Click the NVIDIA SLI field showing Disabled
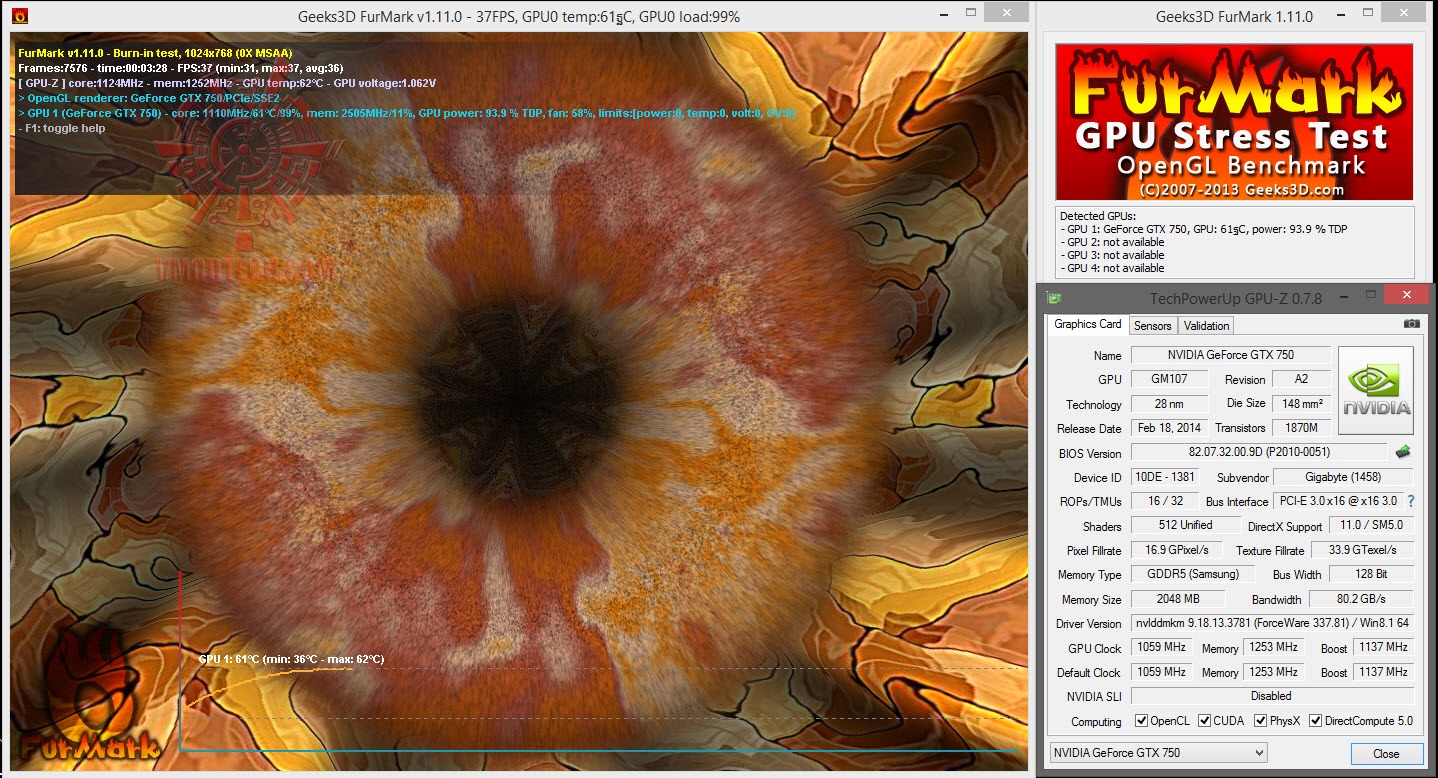Image resolution: width=1438 pixels, height=778 pixels. [x=1272, y=696]
